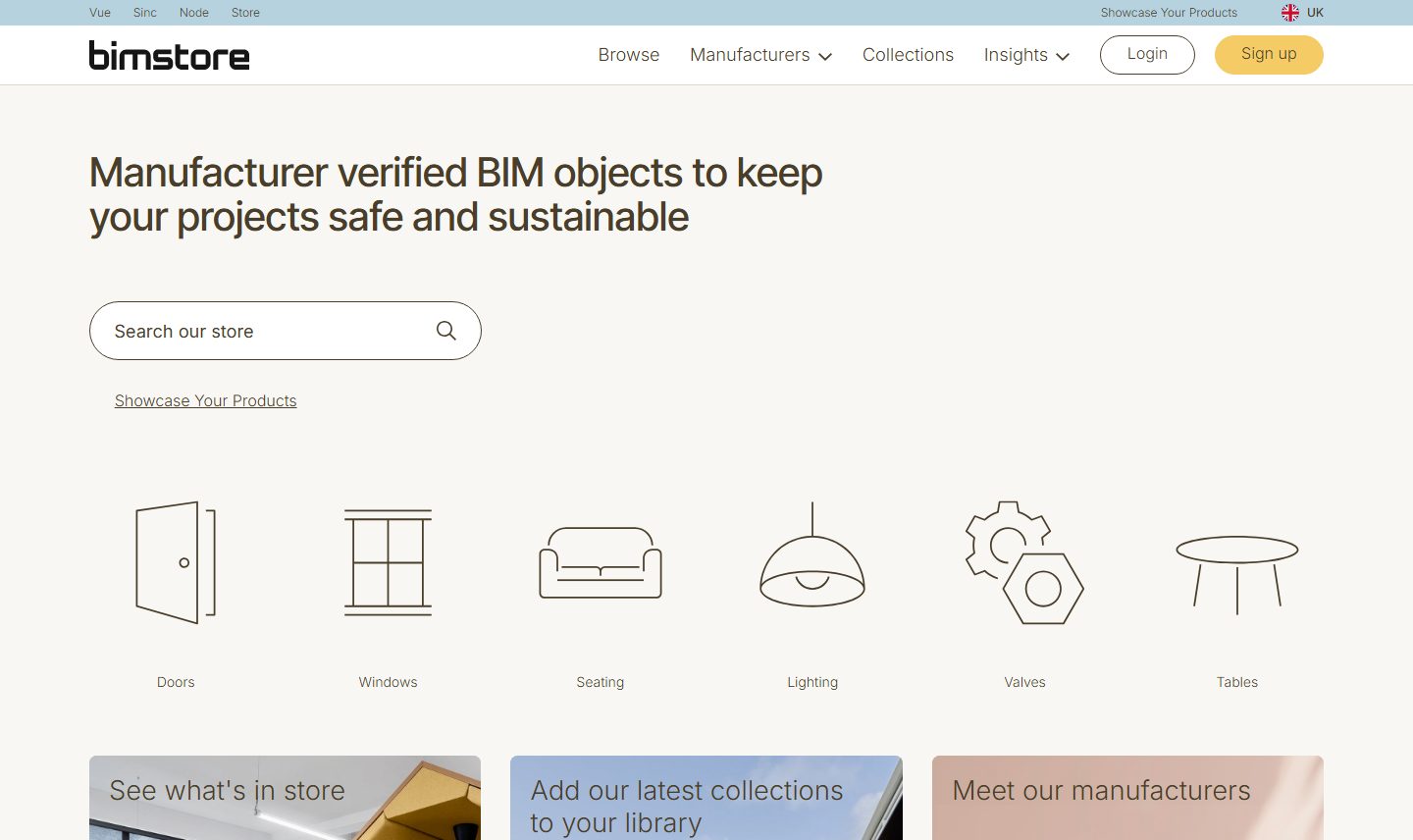Click the bimstore logo
This screenshot has height=840, width=1413.
pyautogui.click(x=169, y=55)
